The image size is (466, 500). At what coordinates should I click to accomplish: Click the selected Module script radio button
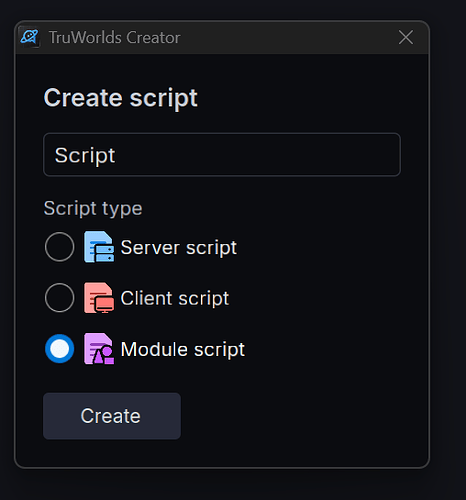pos(59,349)
